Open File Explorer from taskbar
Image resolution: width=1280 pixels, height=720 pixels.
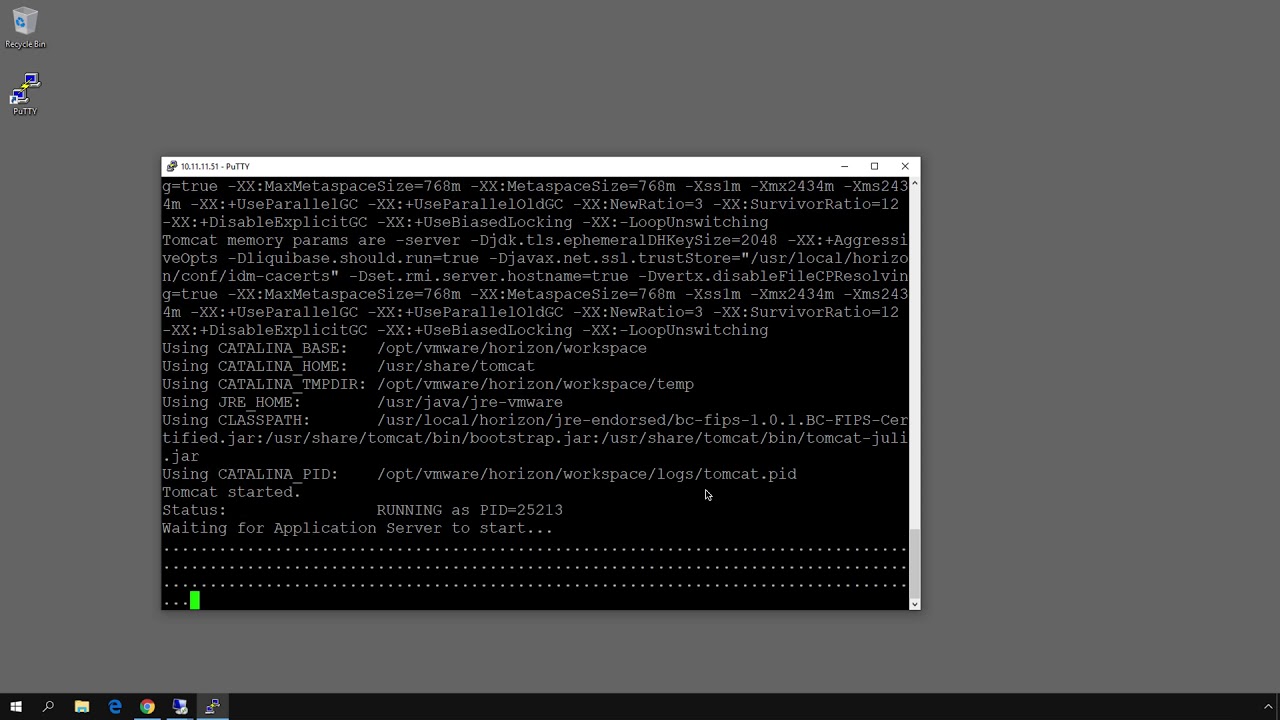point(82,707)
